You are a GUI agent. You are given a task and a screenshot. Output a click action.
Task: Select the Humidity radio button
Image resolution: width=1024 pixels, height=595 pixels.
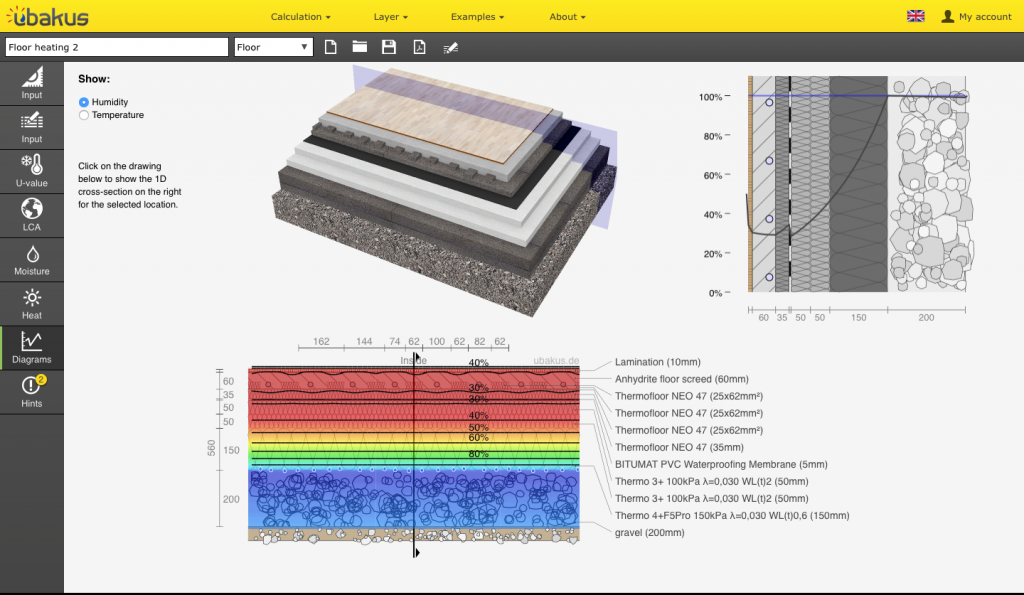(84, 102)
